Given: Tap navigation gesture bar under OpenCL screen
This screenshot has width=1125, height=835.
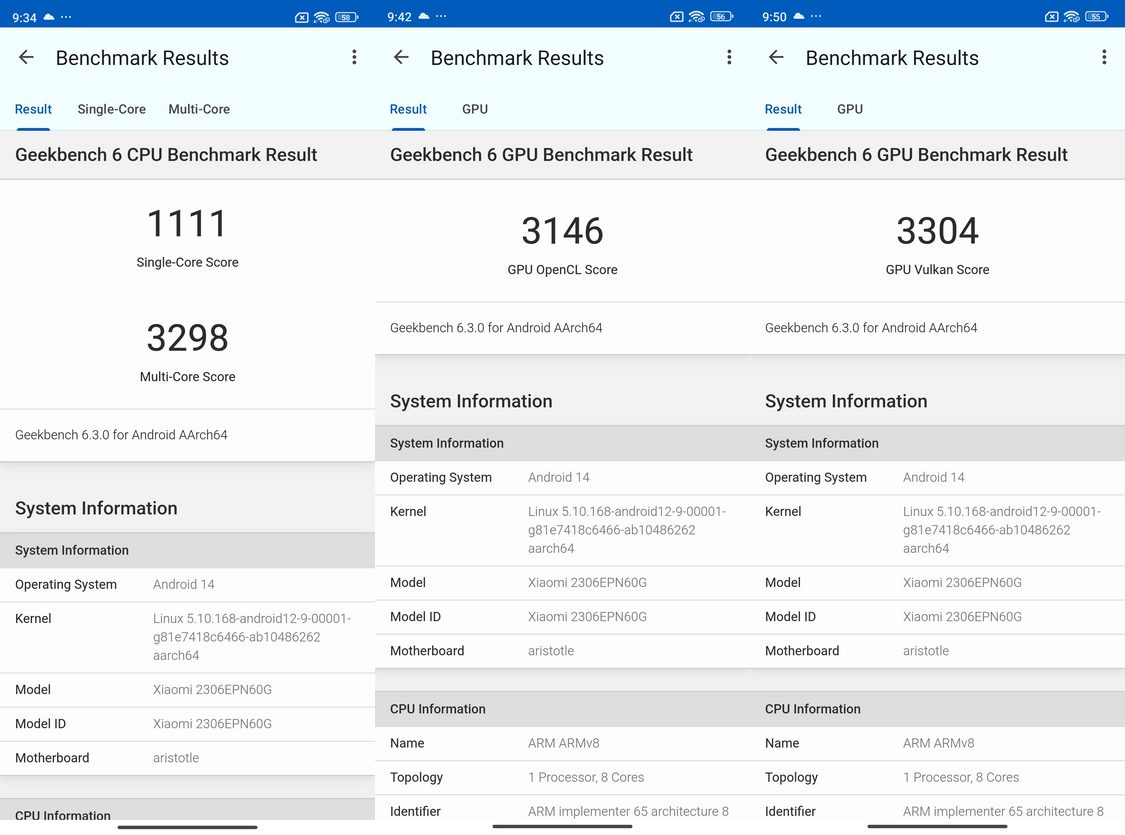Looking at the screenshot, I should 562,826.
